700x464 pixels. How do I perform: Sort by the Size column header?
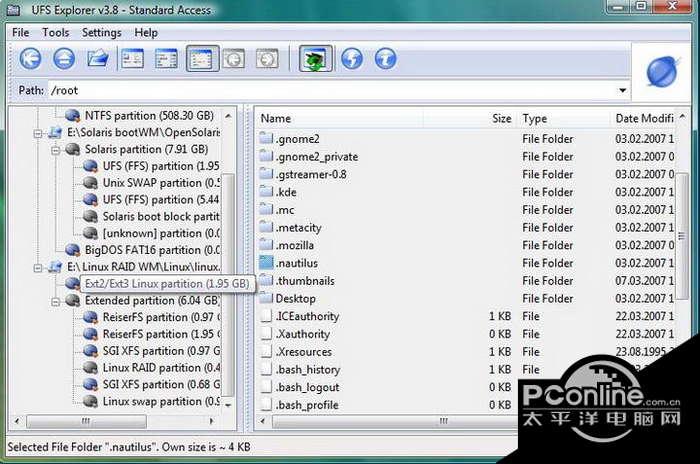502,119
